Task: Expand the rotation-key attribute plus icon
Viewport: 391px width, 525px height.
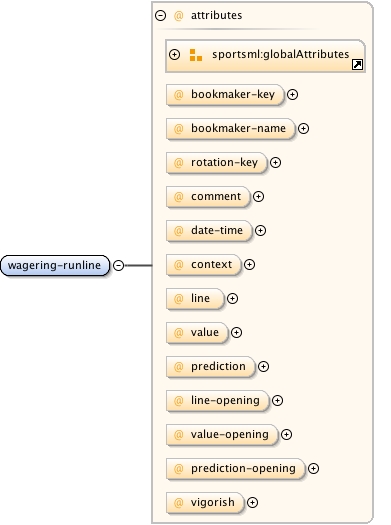Action: point(275,163)
